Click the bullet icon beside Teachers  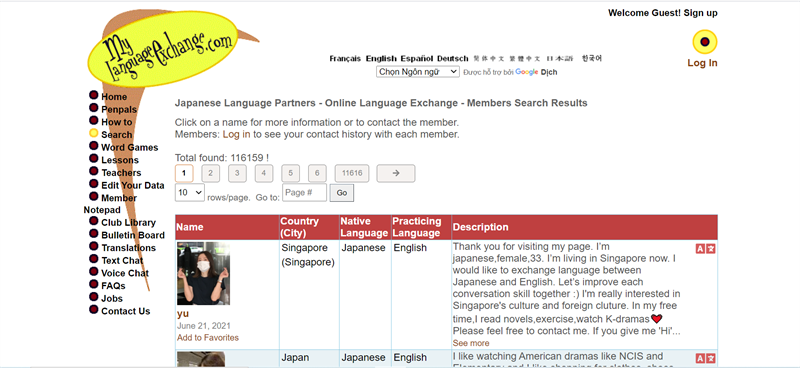[93, 171]
